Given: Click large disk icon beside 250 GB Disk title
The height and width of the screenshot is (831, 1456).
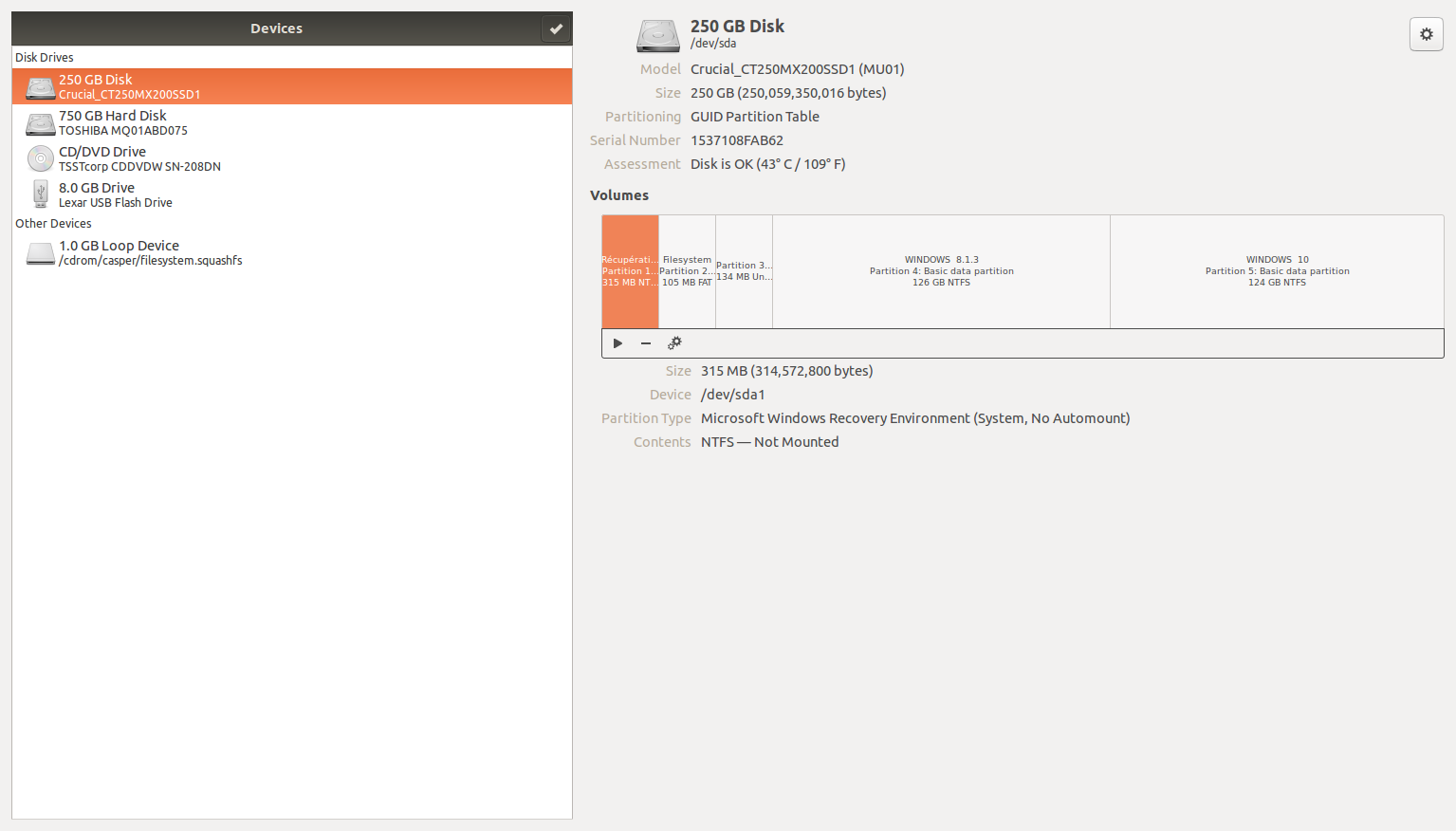Looking at the screenshot, I should click(657, 35).
